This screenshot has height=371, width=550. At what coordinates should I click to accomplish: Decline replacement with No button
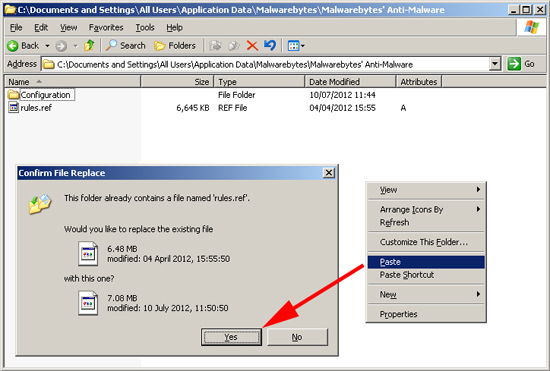point(297,337)
